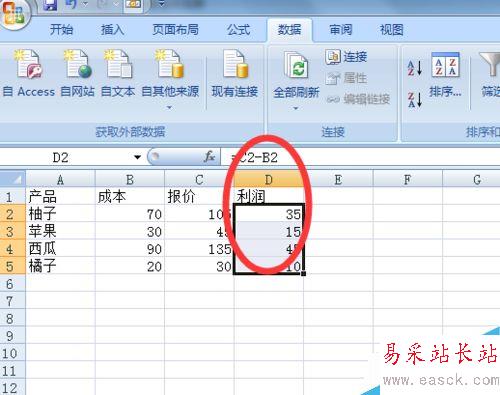
Task: Switch to the 审阅 tab
Action: pyautogui.click(x=341, y=30)
